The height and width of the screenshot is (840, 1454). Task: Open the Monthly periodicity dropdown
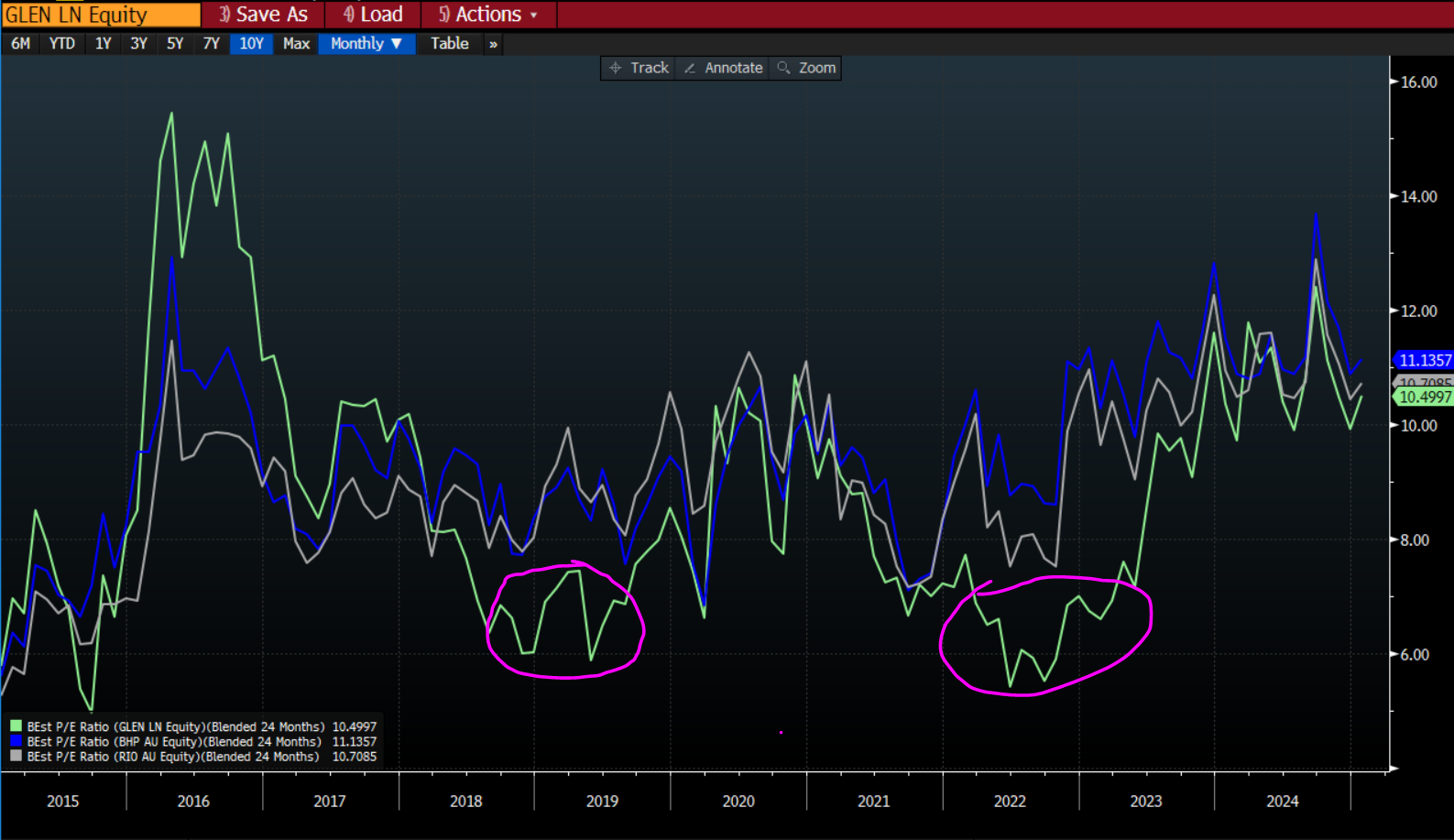(366, 44)
